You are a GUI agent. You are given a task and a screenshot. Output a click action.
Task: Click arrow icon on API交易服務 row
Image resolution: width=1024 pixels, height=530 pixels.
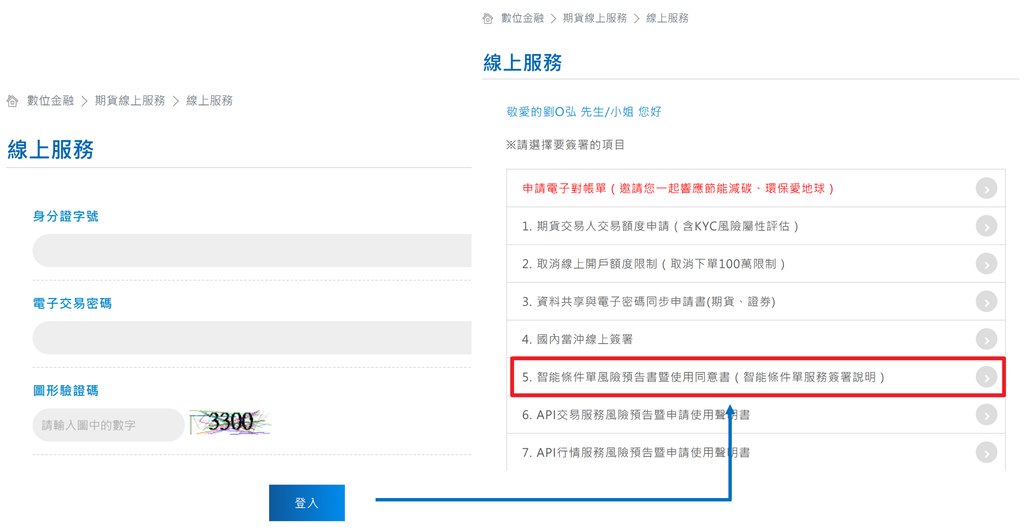[x=986, y=415]
